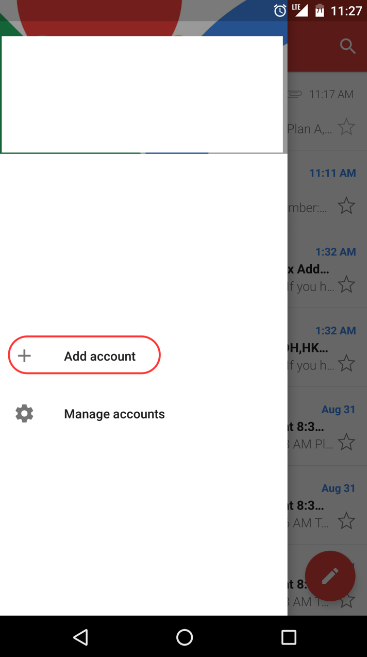The height and width of the screenshot is (657, 367).
Task: Tap the search magnifier icon
Action: (x=347, y=46)
